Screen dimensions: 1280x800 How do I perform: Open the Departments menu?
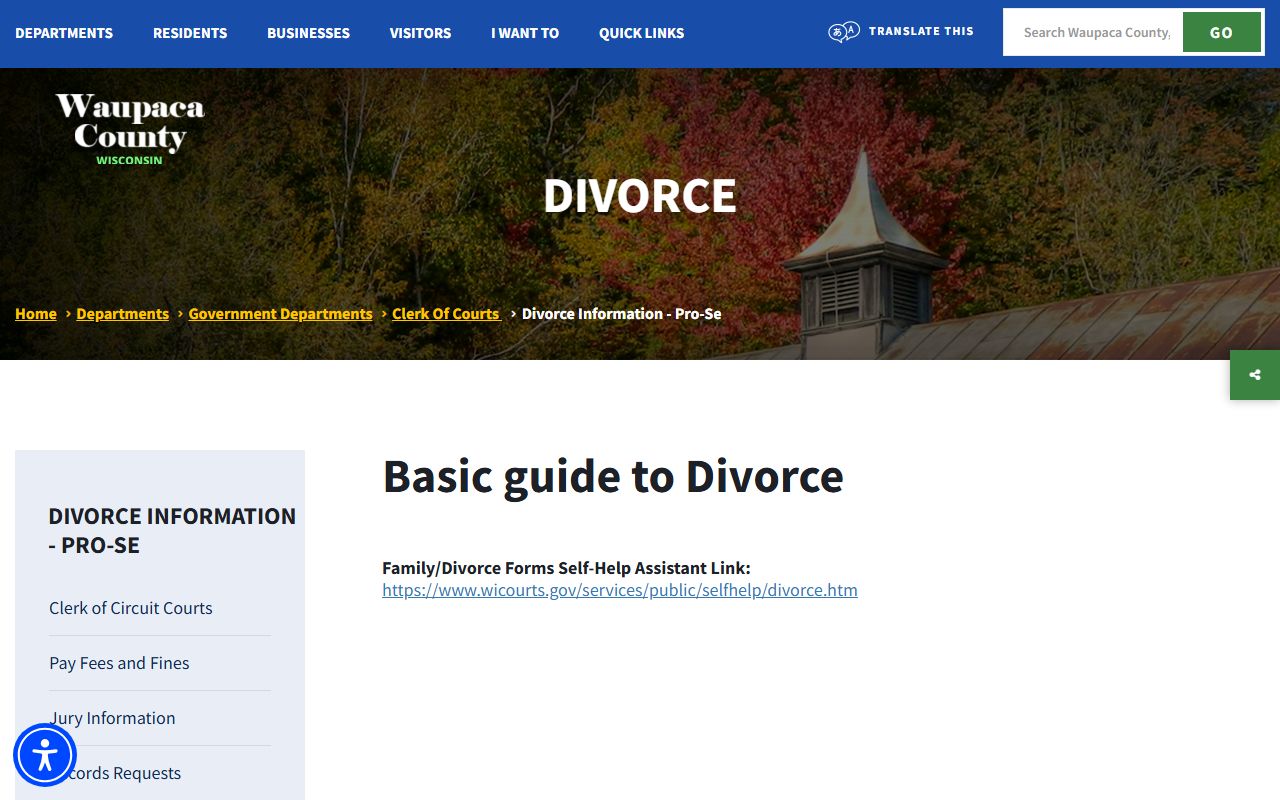tap(64, 33)
